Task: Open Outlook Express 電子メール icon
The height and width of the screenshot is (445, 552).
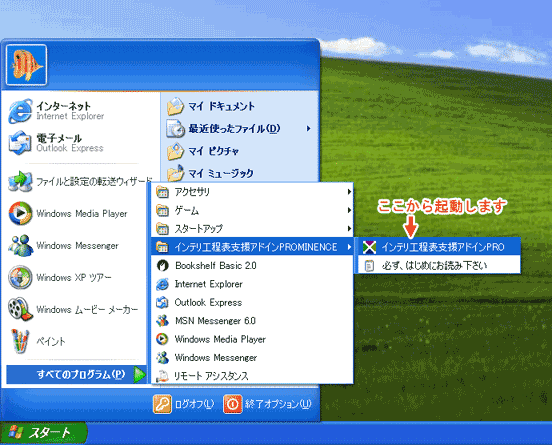Action: pos(20,143)
